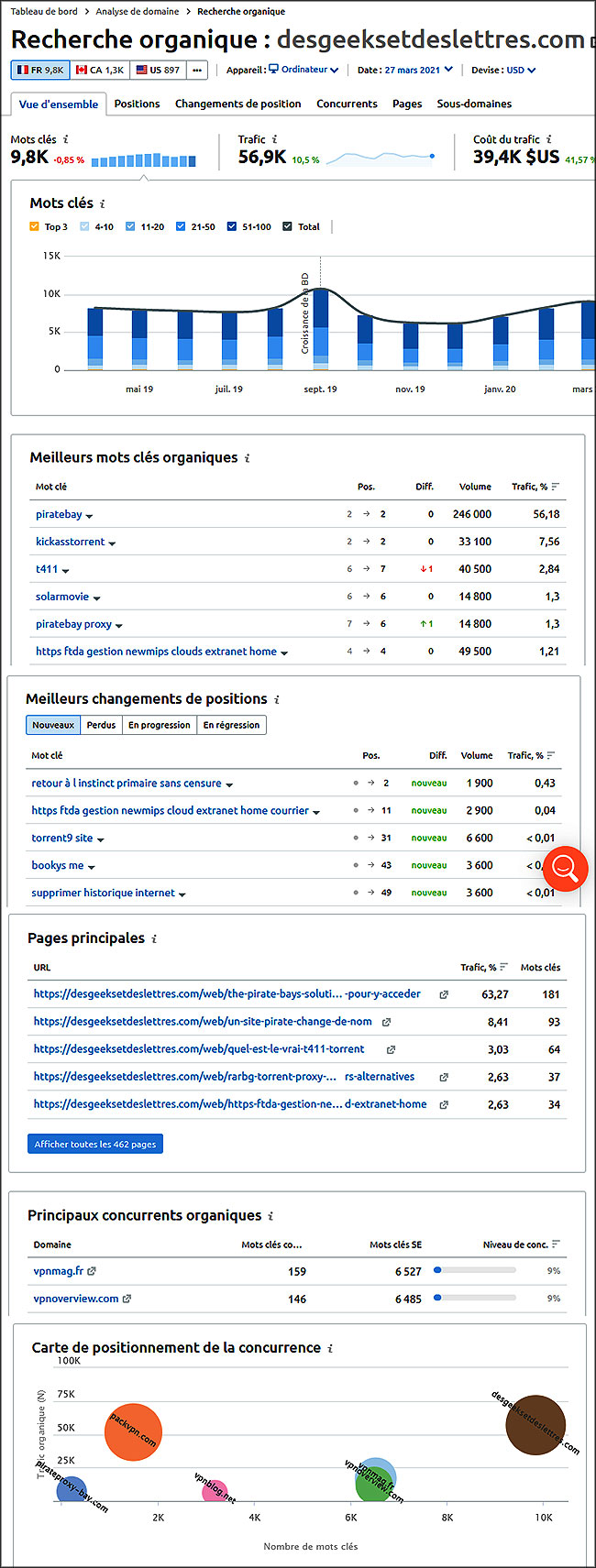Screen dimensions: 596x1568
Task: Expand arrow next to t411 keyword
Action: point(65,571)
